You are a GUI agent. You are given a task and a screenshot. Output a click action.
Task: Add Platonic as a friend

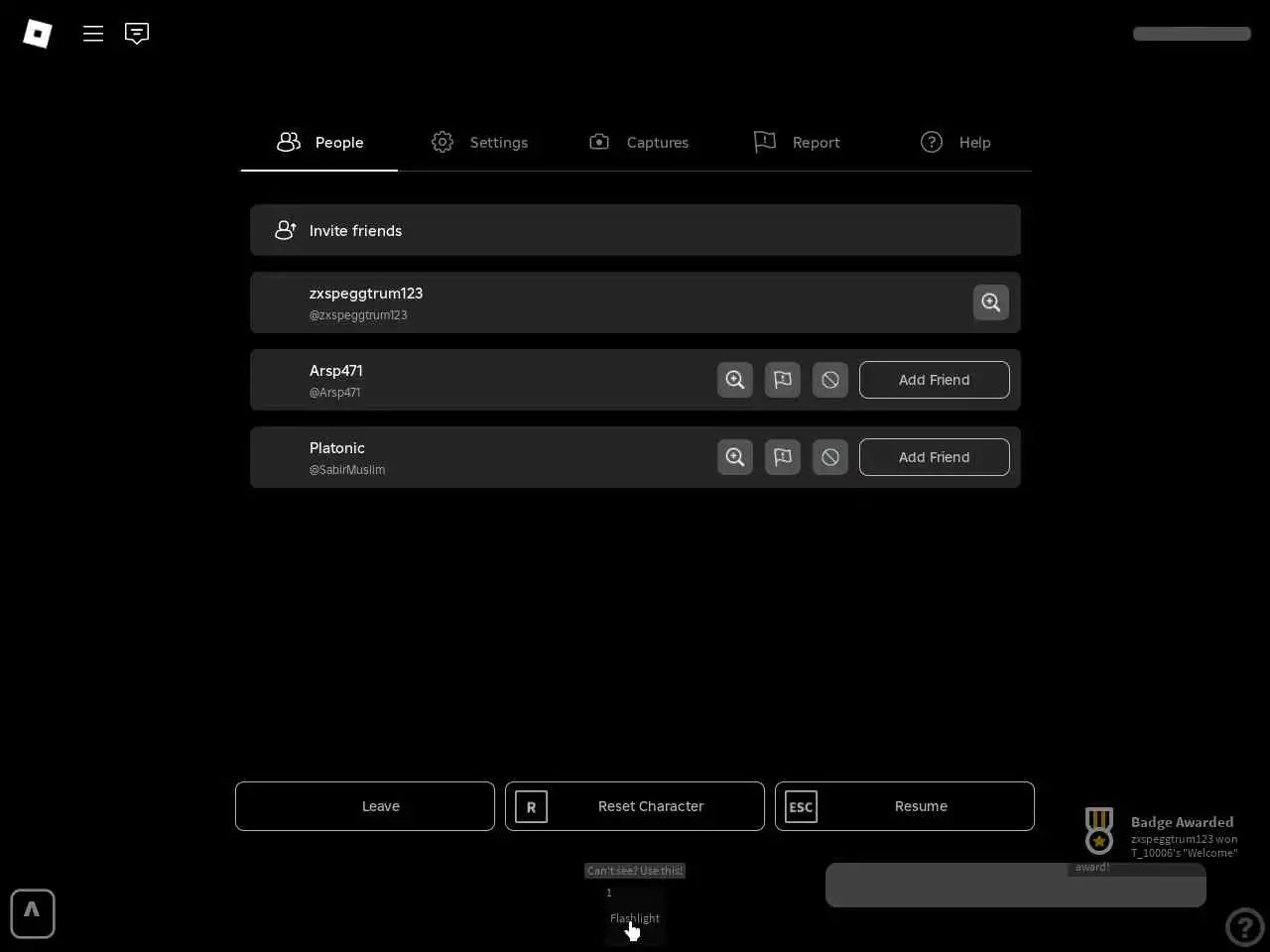tap(935, 457)
